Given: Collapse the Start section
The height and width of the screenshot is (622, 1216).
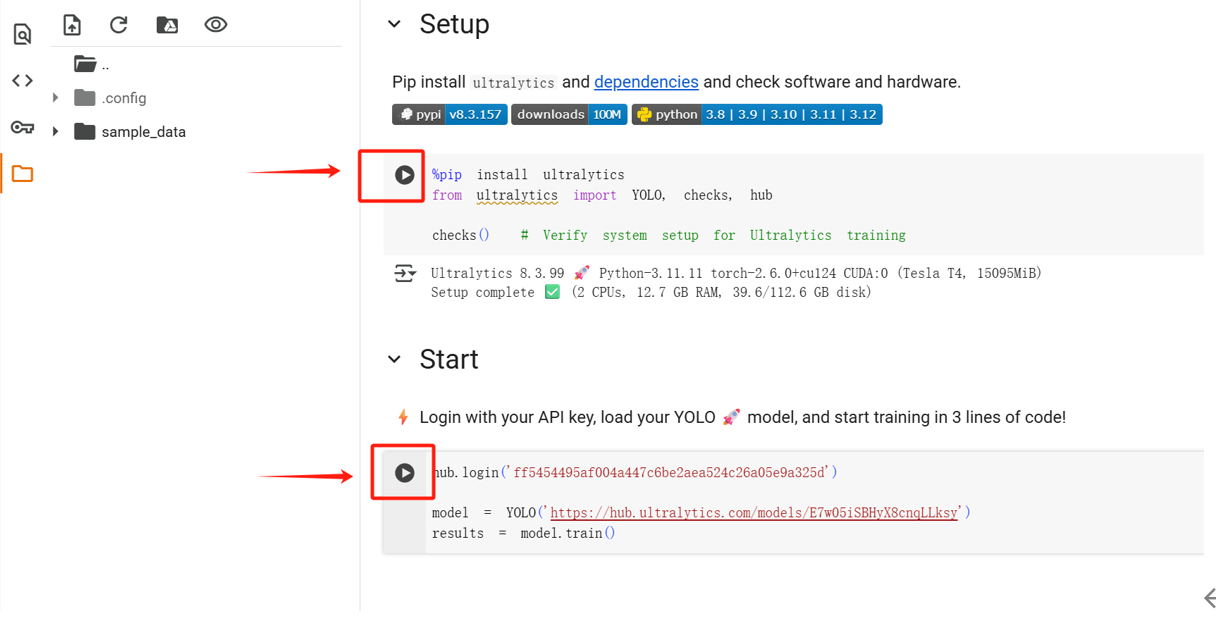Looking at the screenshot, I should click(x=394, y=359).
